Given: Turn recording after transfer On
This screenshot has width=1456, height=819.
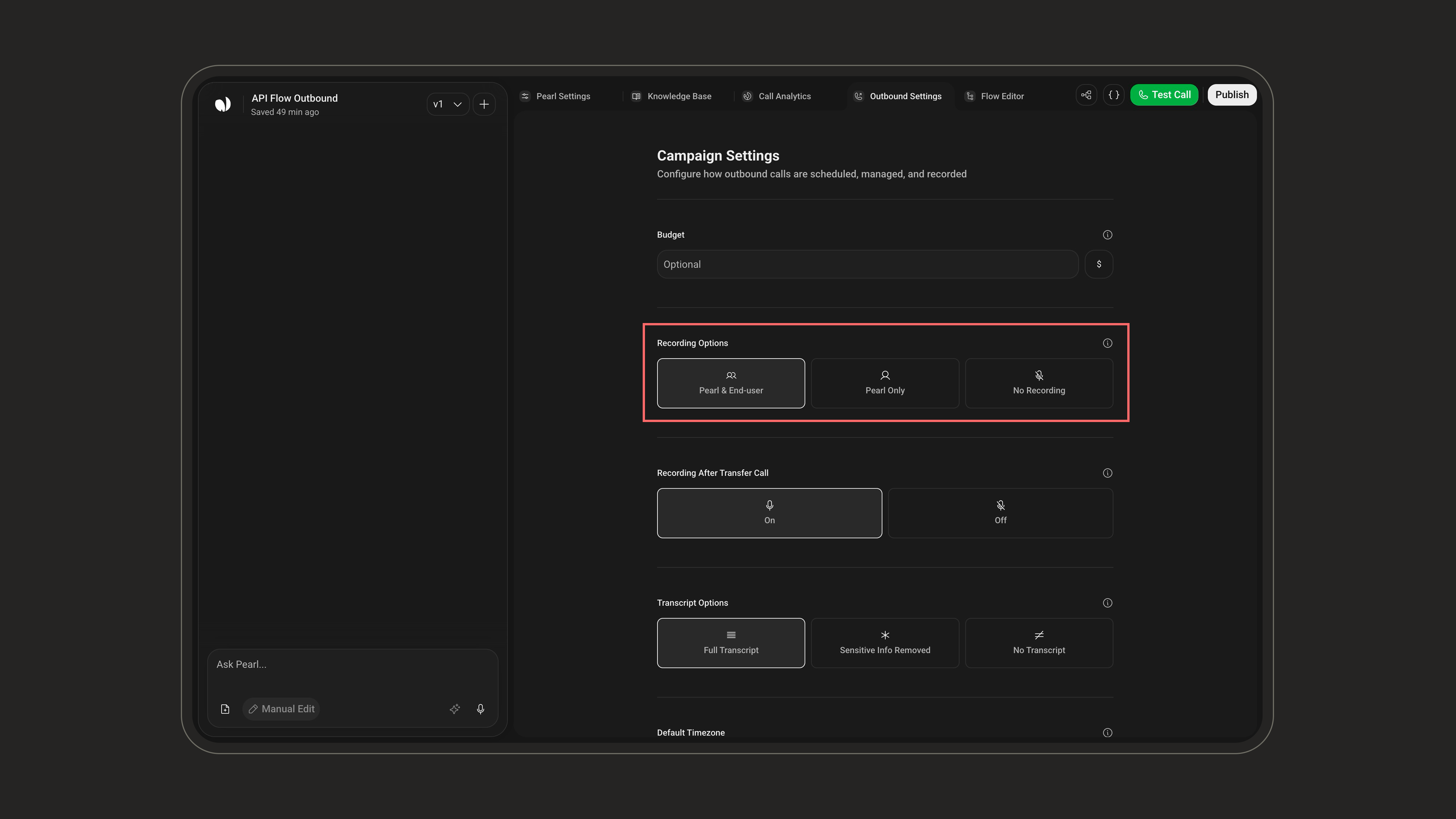Looking at the screenshot, I should coord(769,513).
